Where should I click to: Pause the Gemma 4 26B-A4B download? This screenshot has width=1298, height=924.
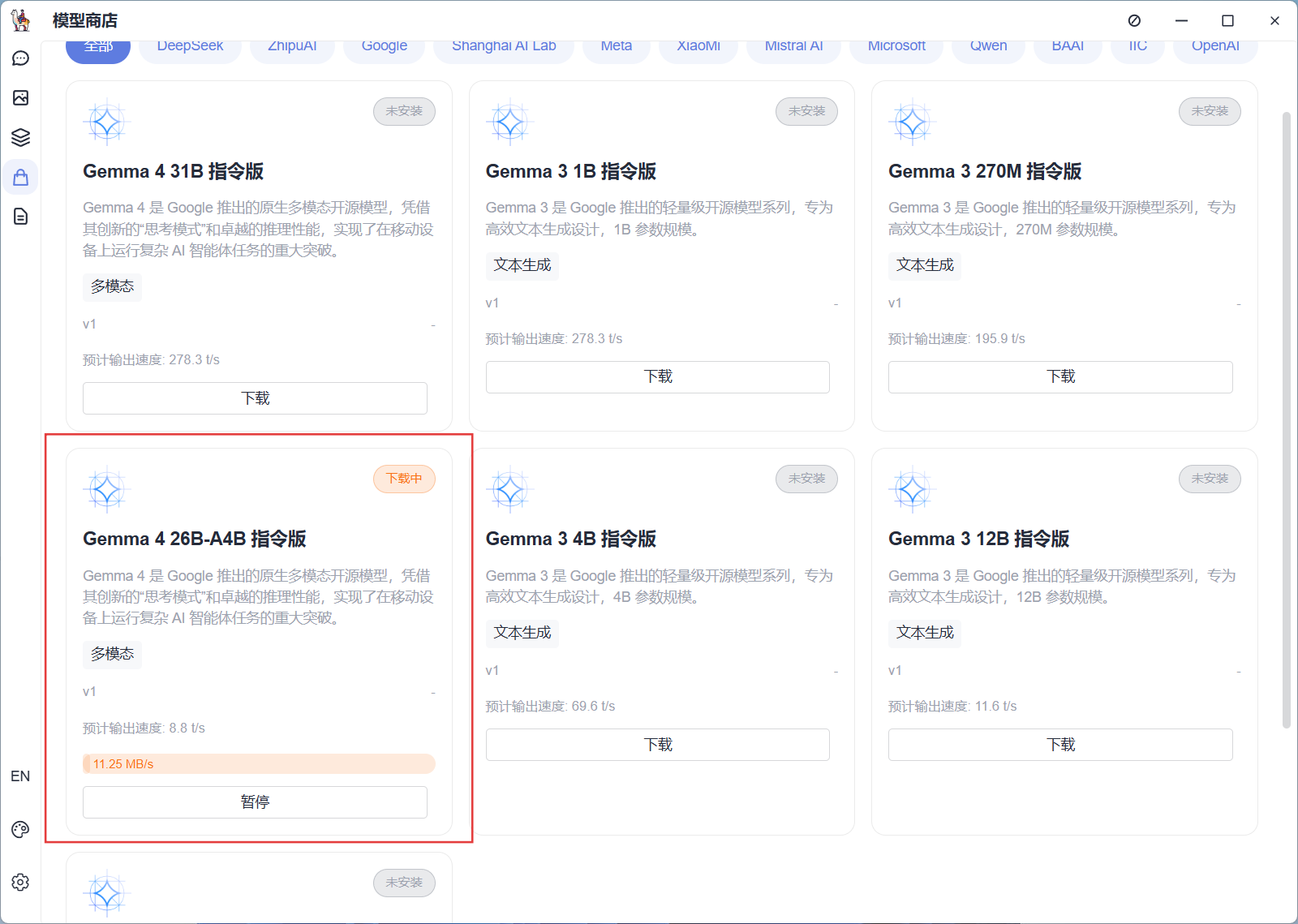255,802
